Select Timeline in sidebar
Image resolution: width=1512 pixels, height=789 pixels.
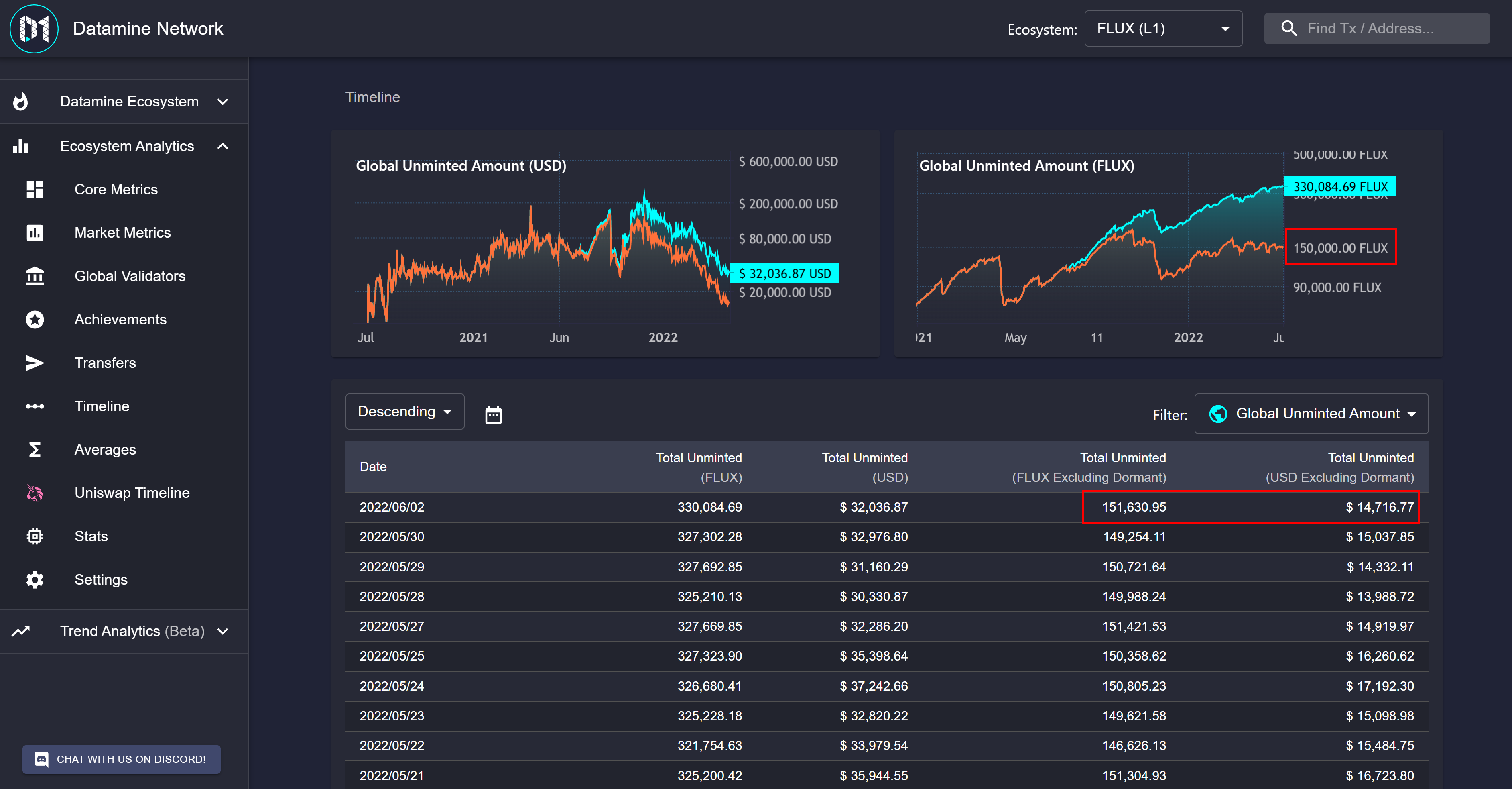tap(102, 406)
